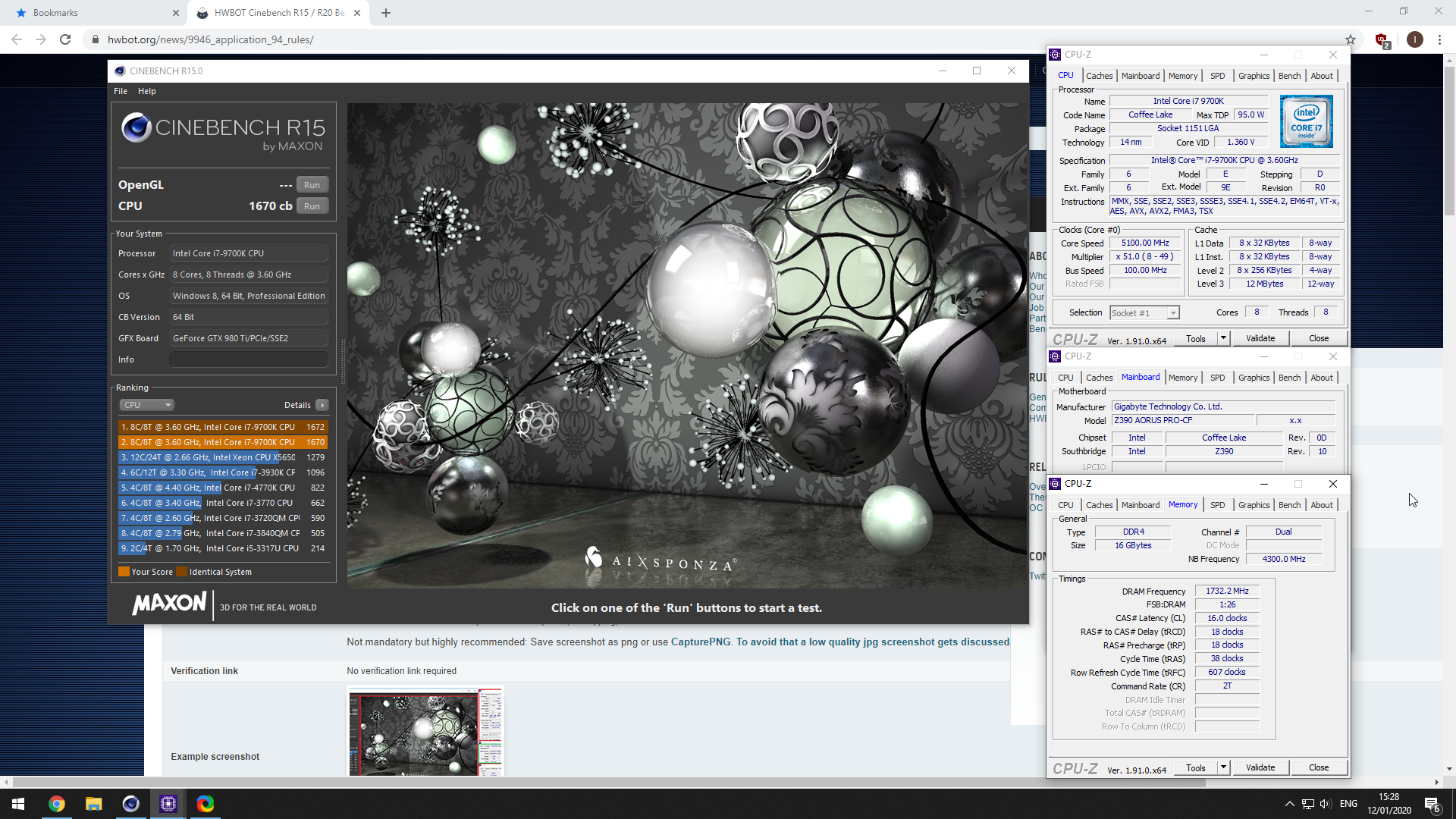Run the OpenGL benchmark
The height and width of the screenshot is (819, 1456).
312,185
